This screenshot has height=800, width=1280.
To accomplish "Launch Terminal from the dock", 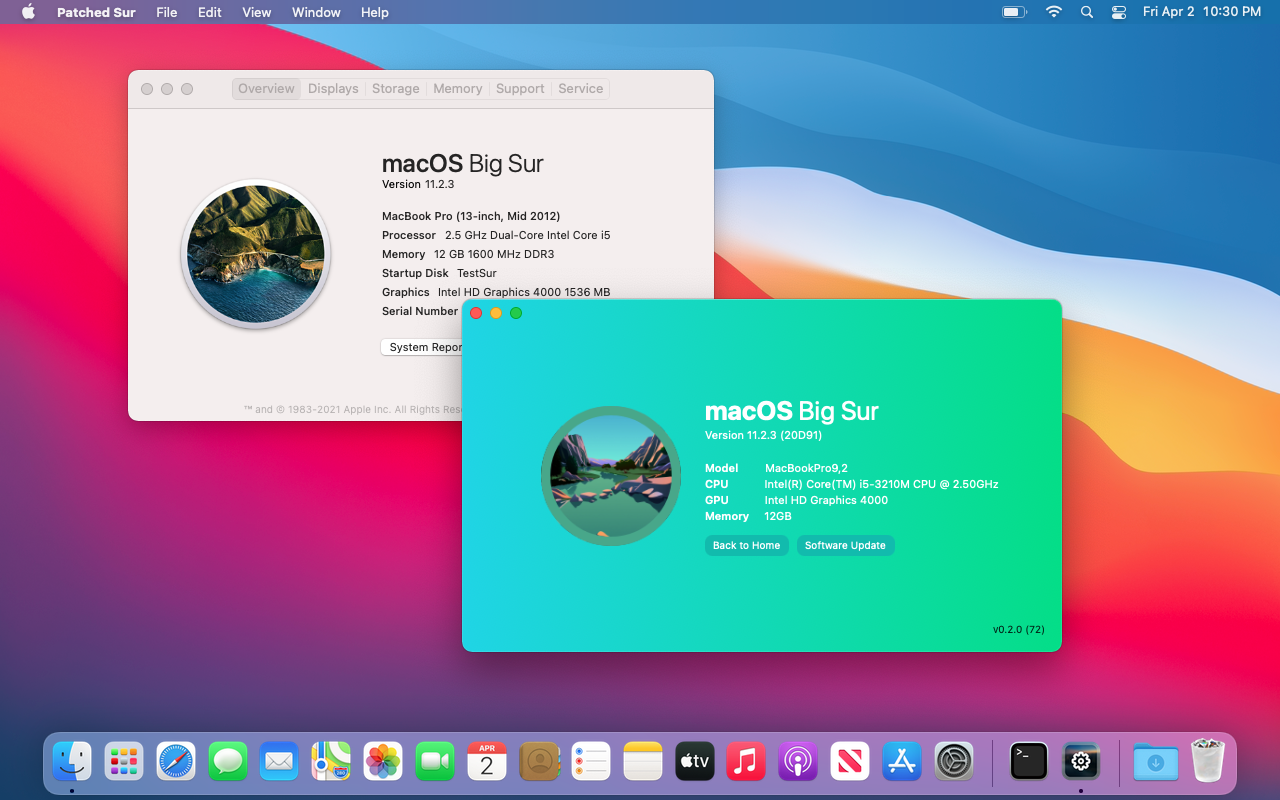I will (1029, 762).
